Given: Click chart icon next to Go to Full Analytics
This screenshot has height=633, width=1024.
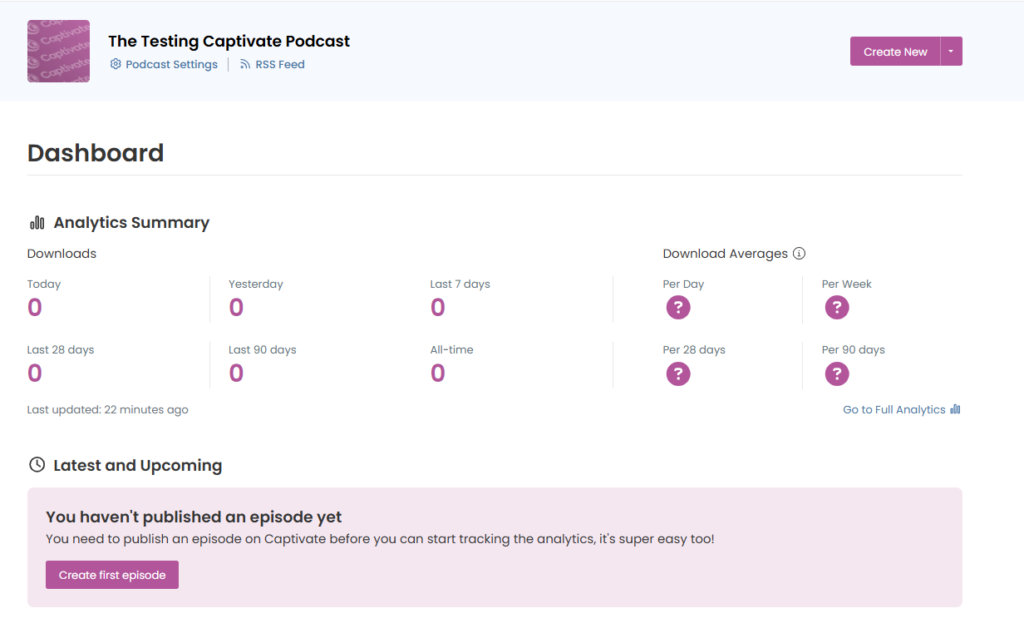Looking at the screenshot, I should (x=955, y=410).
